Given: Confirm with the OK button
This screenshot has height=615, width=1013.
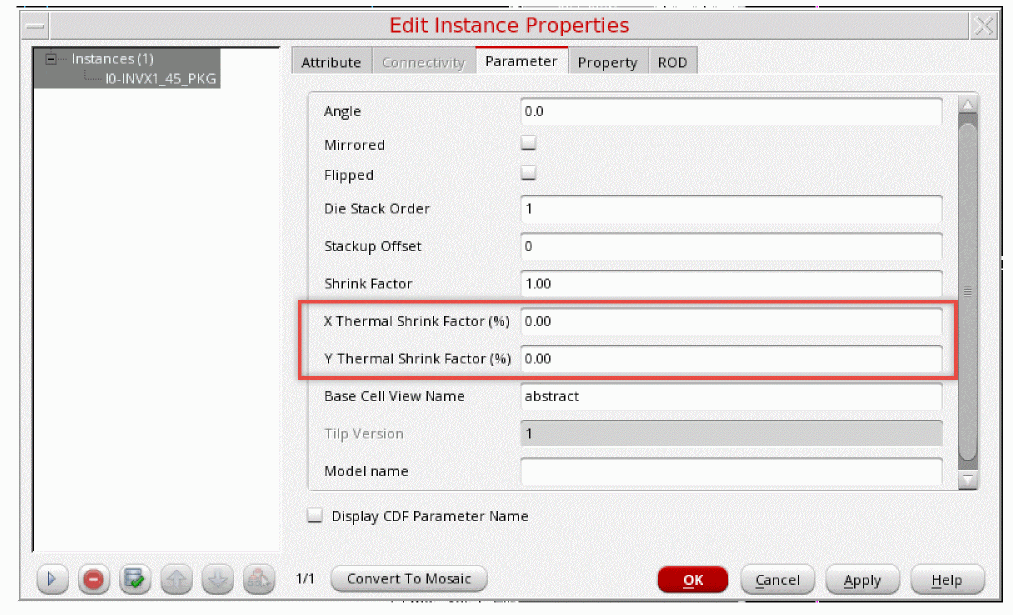Looking at the screenshot, I should pyautogui.click(x=693, y=580).
